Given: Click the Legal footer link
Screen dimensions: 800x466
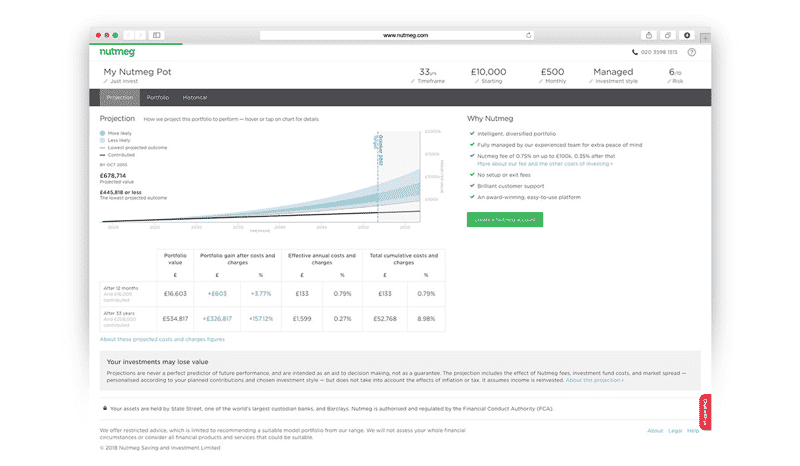Looking at the screenshot, I should point(675,431).
